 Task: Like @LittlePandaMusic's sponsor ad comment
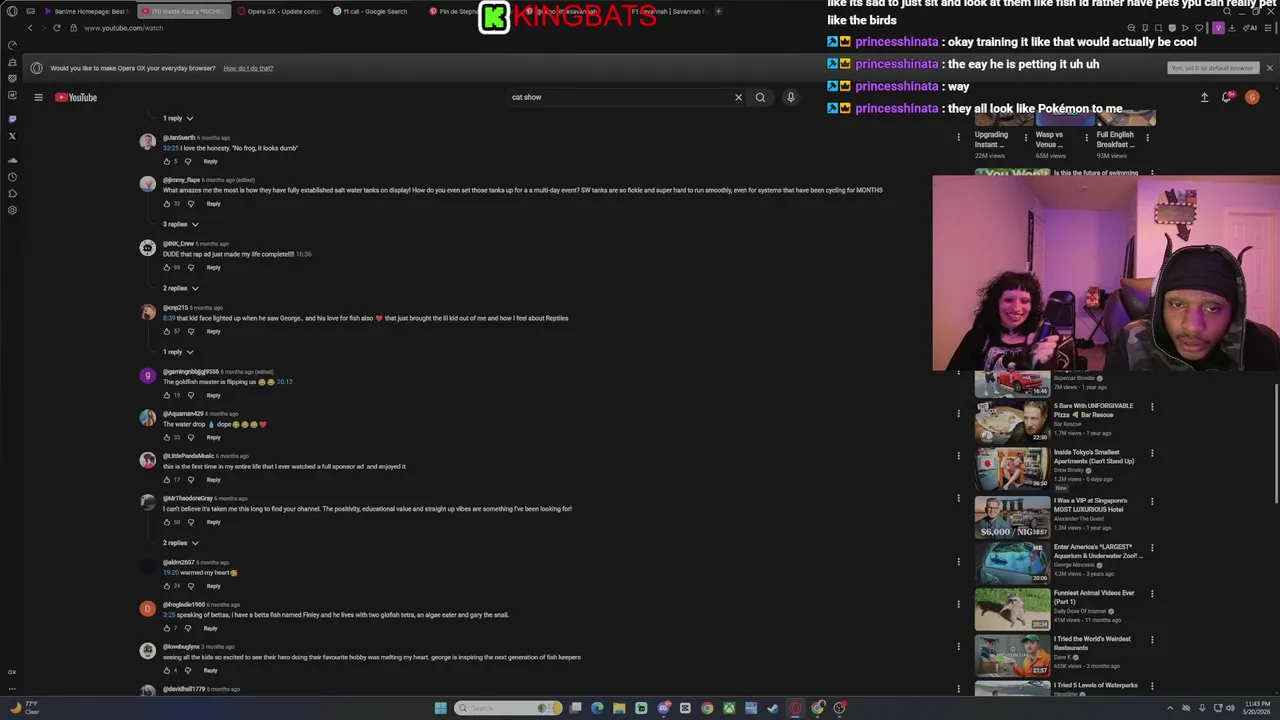[167, 480]
